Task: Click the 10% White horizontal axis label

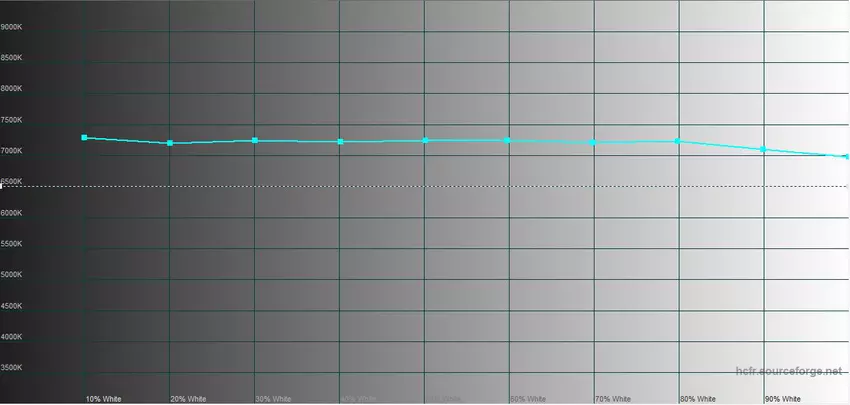Action: tap(103, 399)
